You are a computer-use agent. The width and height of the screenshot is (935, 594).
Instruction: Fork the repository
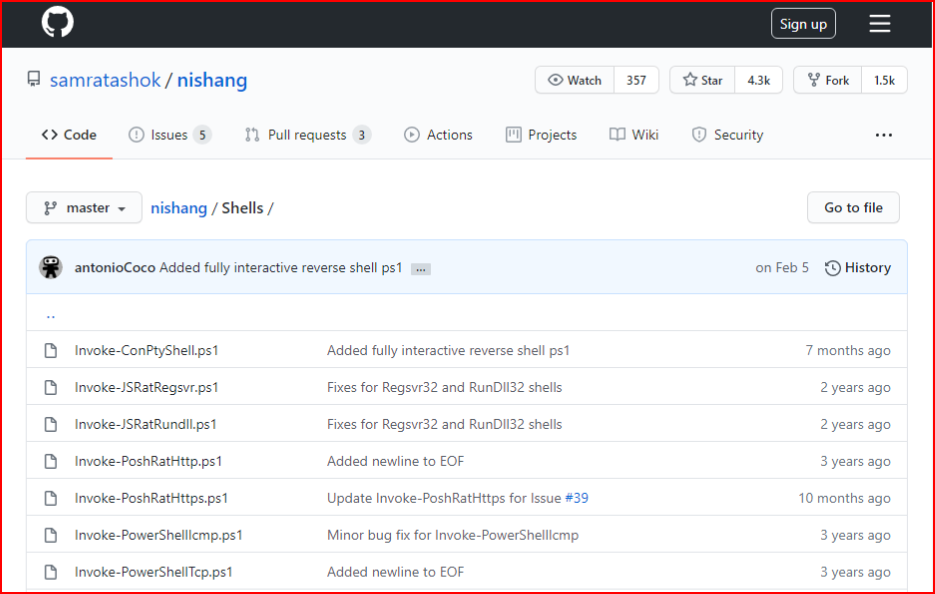(x=828, y=80)
